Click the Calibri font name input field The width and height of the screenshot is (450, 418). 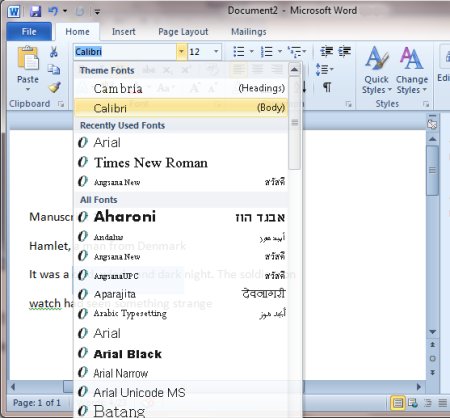pos(125,52)
